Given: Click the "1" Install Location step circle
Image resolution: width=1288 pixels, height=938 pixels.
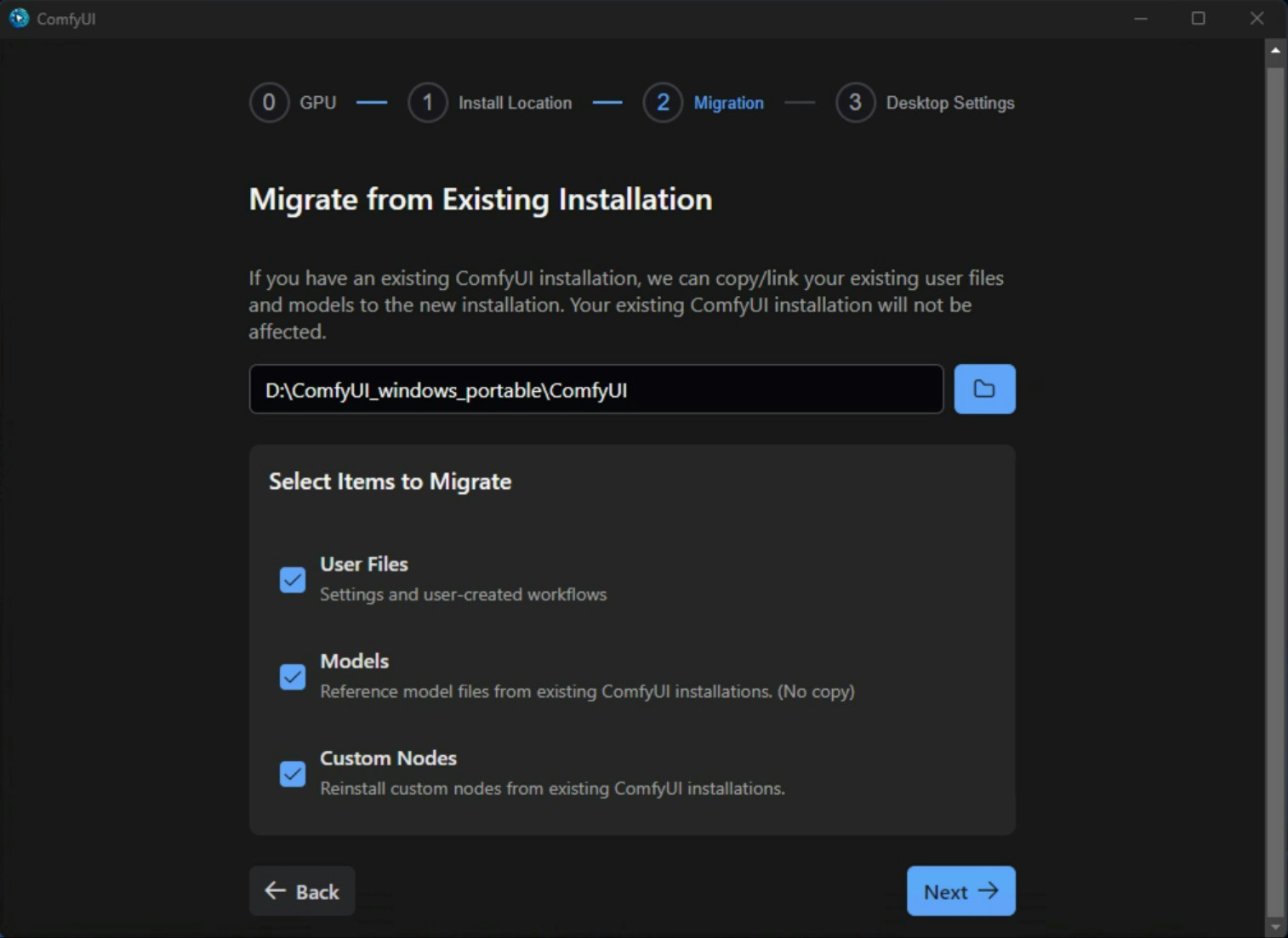Looking at the screenshot, I should (429, 102).
